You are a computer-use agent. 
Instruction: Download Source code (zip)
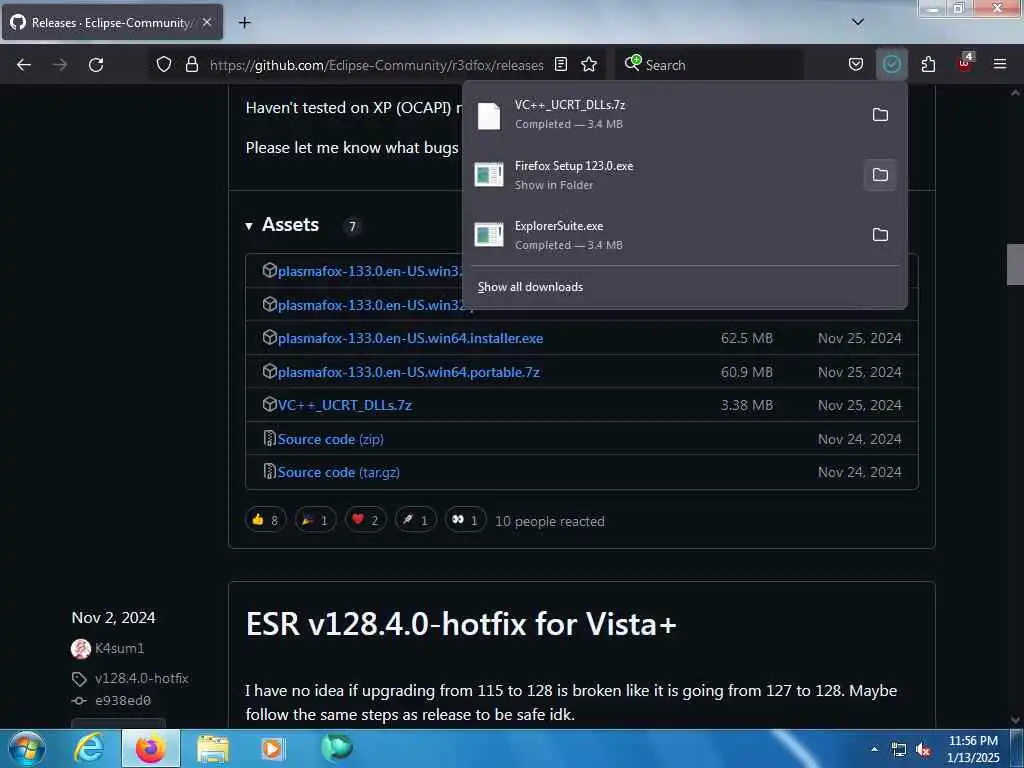click(330, 440)
